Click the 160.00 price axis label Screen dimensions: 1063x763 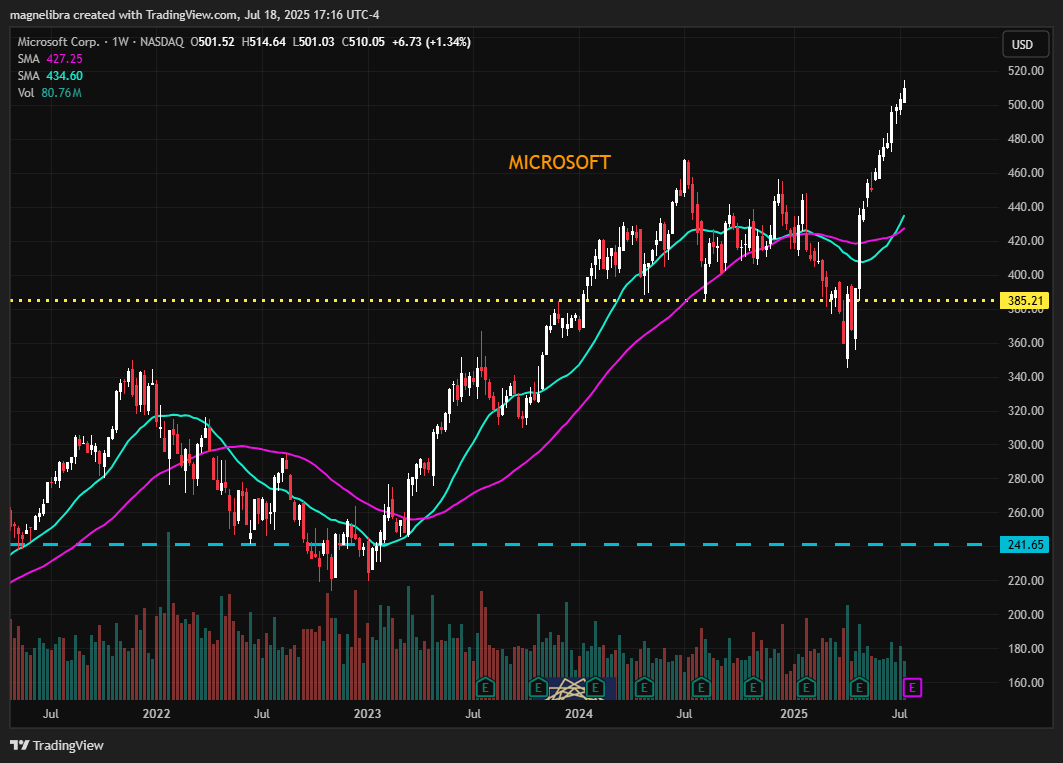[1025, 682]
